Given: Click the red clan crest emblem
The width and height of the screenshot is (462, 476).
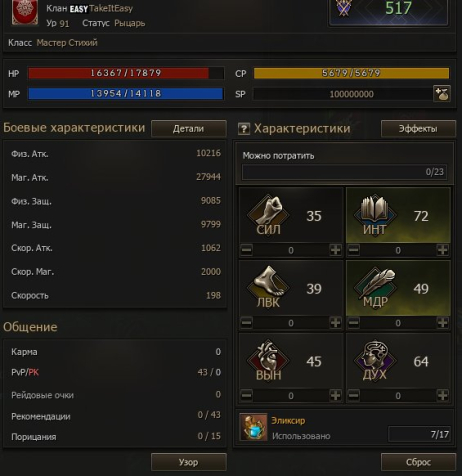Looking at the screenshot, I should tap(25, 12).
